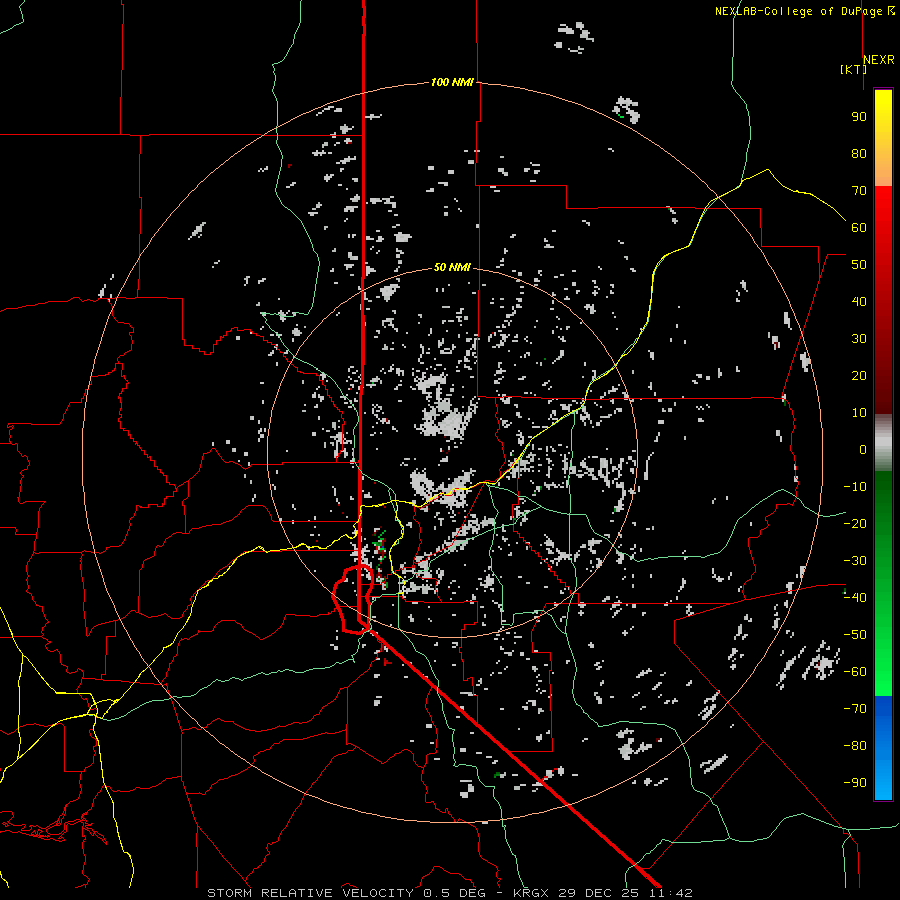Click the [KT] units label
This screenshot has height=900, width=900.
(853, 69)
